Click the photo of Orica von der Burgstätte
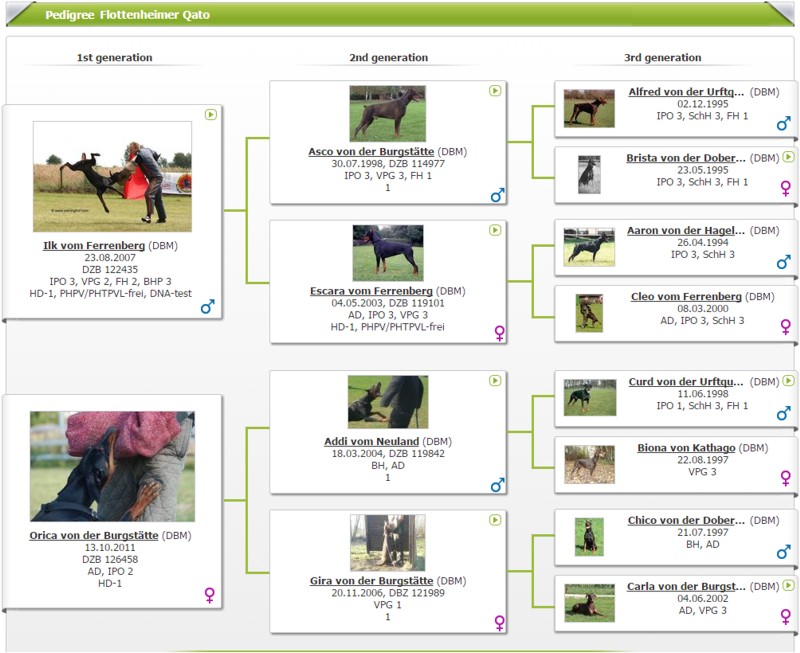The height and width of the screenshot is (653, 800). click(x=112, y=466)
